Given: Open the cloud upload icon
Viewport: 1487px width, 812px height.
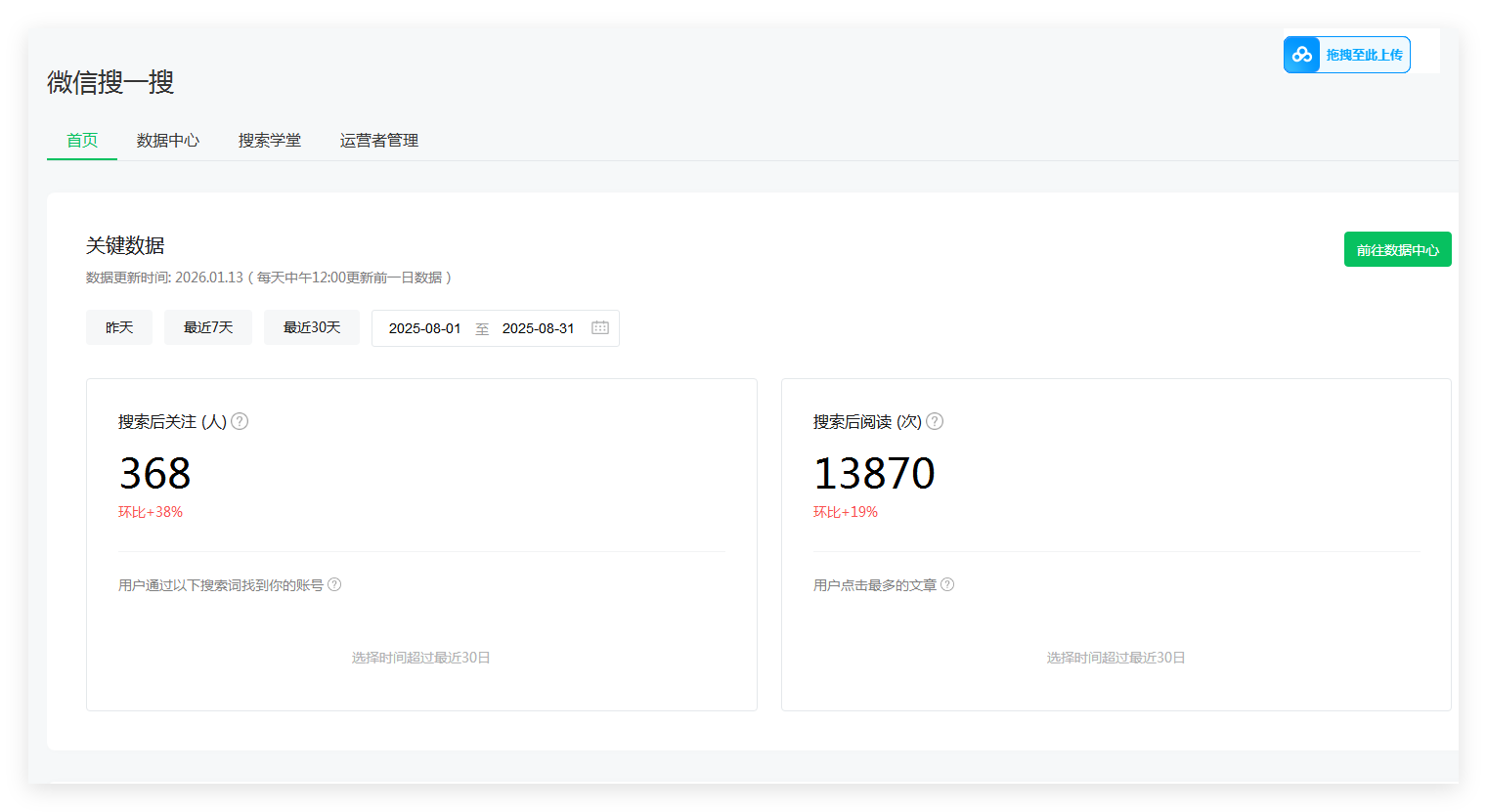Looking at the screenshot, I should click(x=1301, y=55).
